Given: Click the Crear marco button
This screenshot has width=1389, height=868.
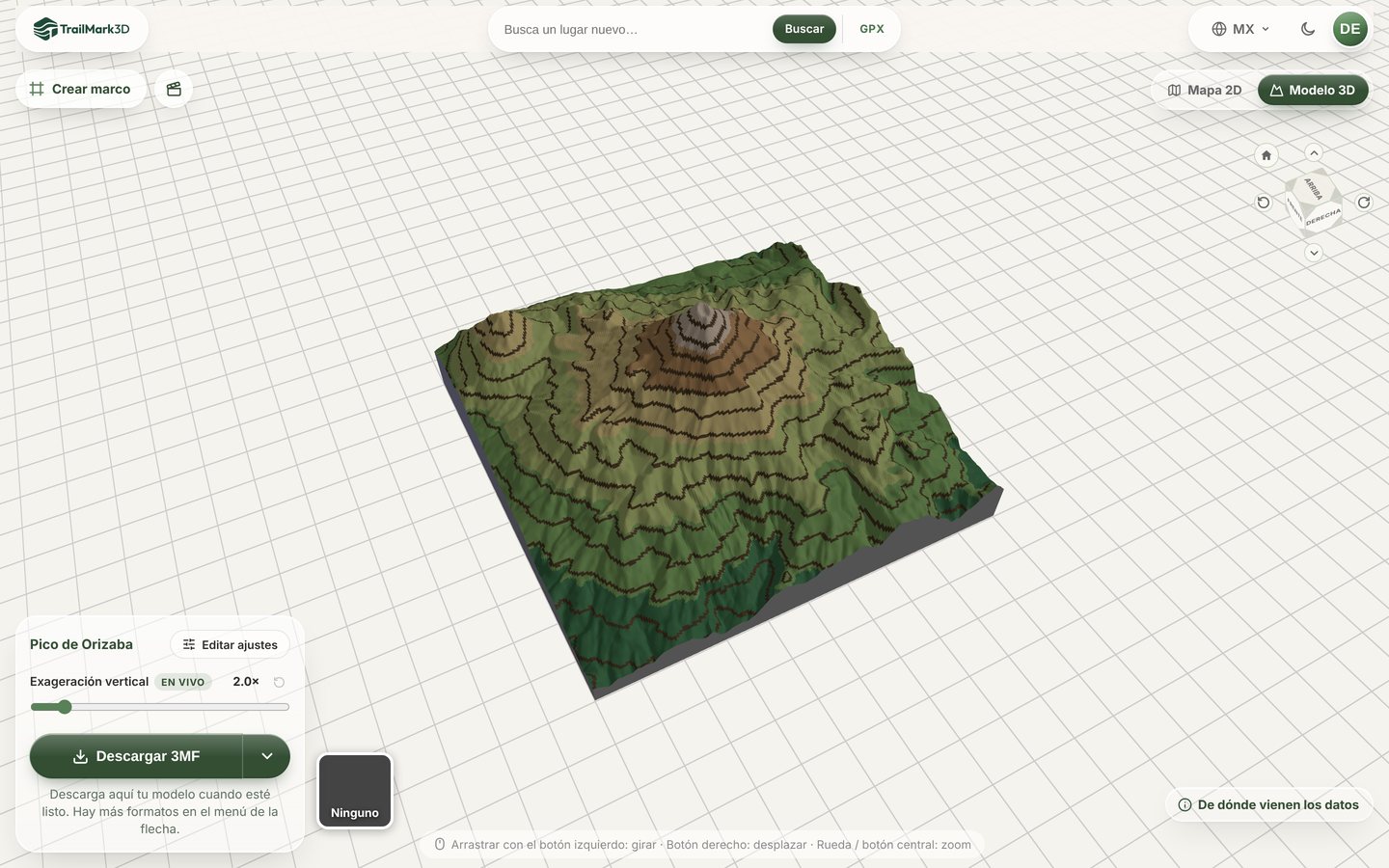Looking at the screenshot, I should 81,89.
